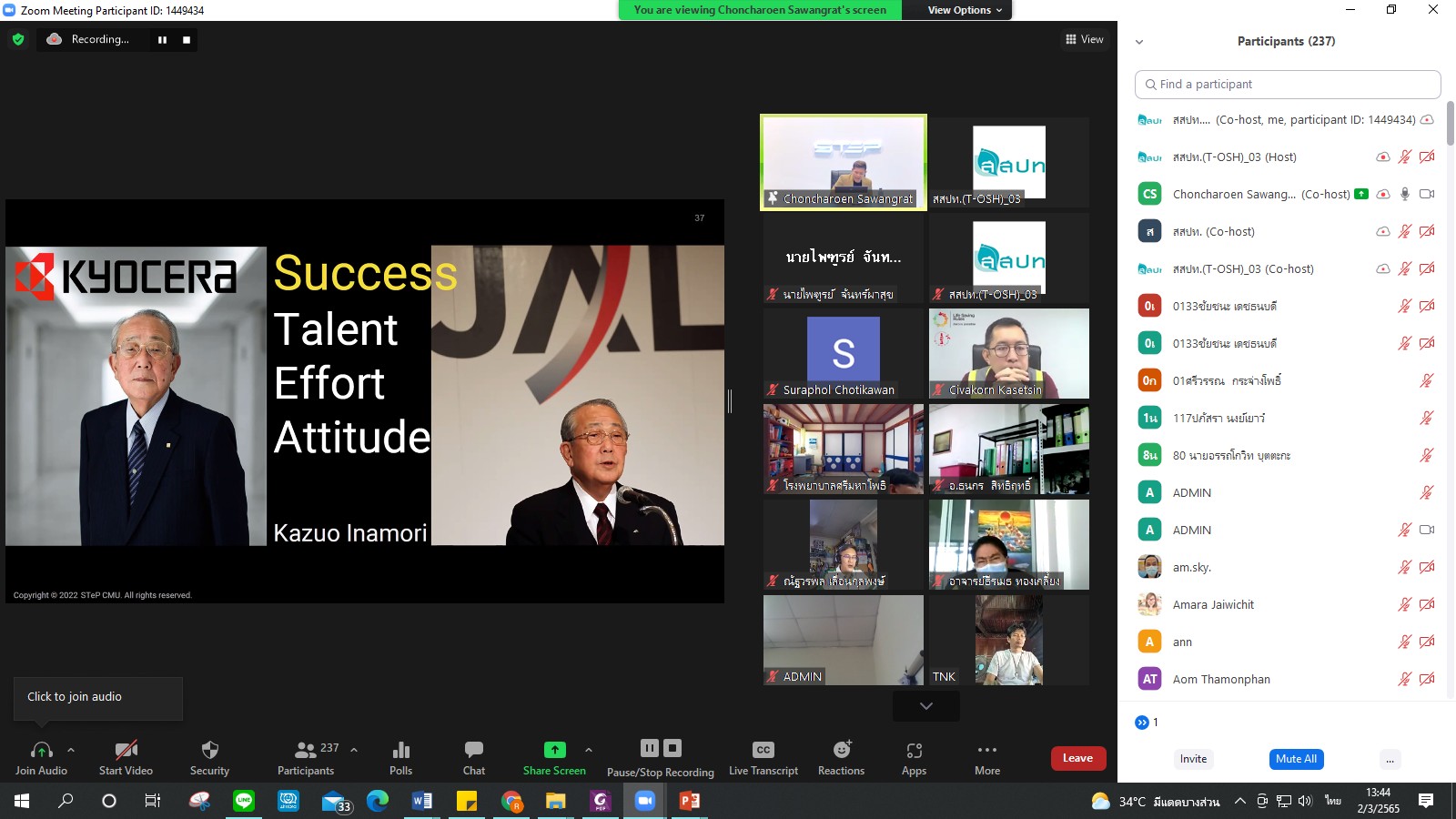Pause recording in the bottom toolbar
Screen dimensions: 1456x819
[649, 748]
